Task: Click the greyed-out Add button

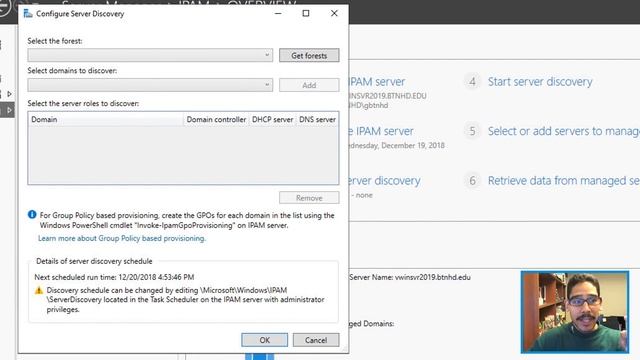Action: (309, 85)
